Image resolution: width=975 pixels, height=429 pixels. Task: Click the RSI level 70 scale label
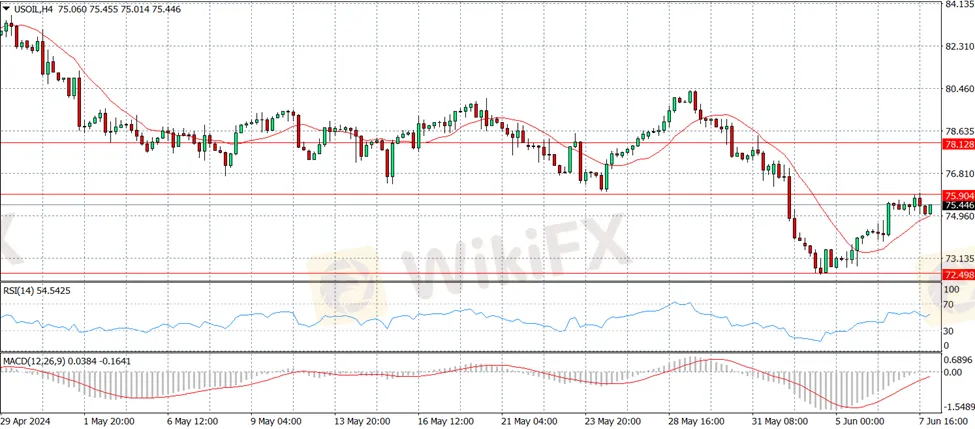[949, 321]
